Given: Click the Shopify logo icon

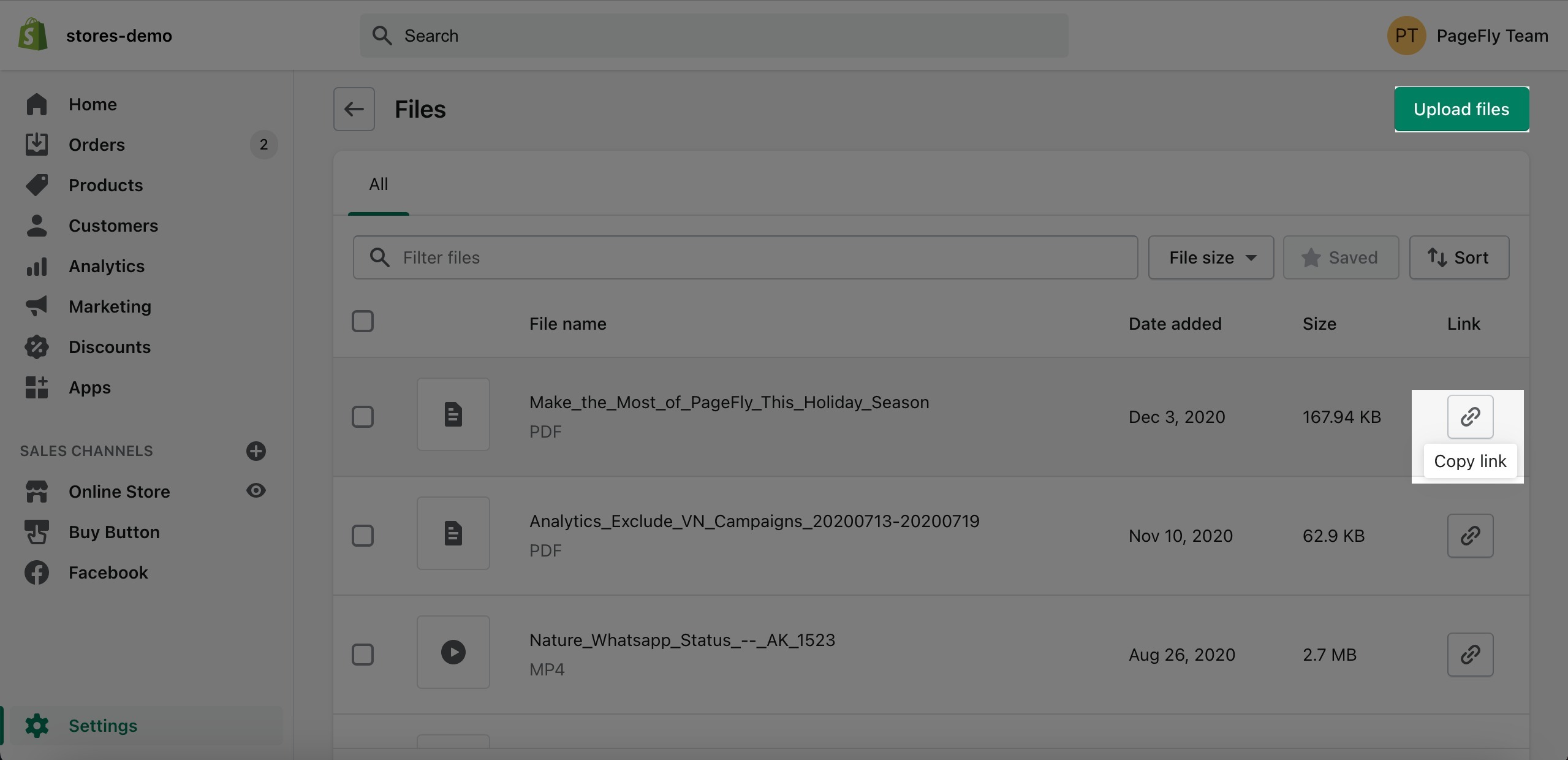Looking at the screenshot, I should coord(33,35).
